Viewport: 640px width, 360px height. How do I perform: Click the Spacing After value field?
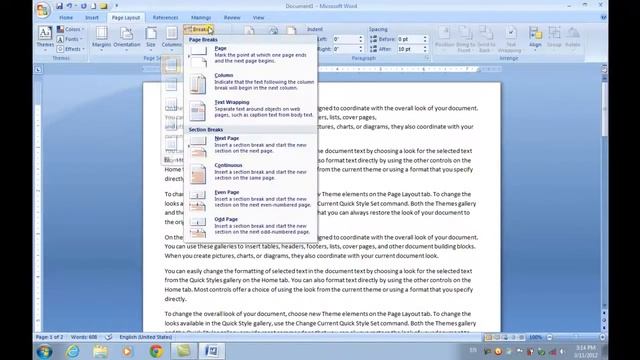coord(409,49)
